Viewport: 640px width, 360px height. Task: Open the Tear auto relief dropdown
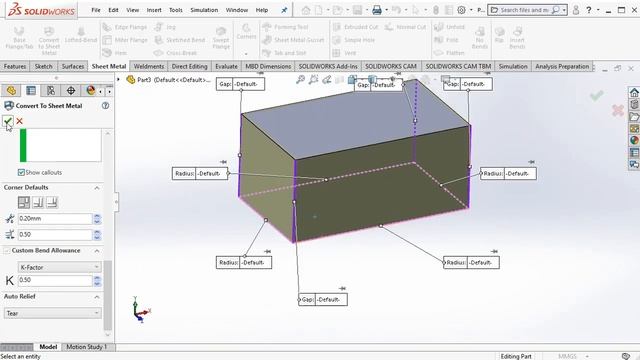(x=53, y=313)
